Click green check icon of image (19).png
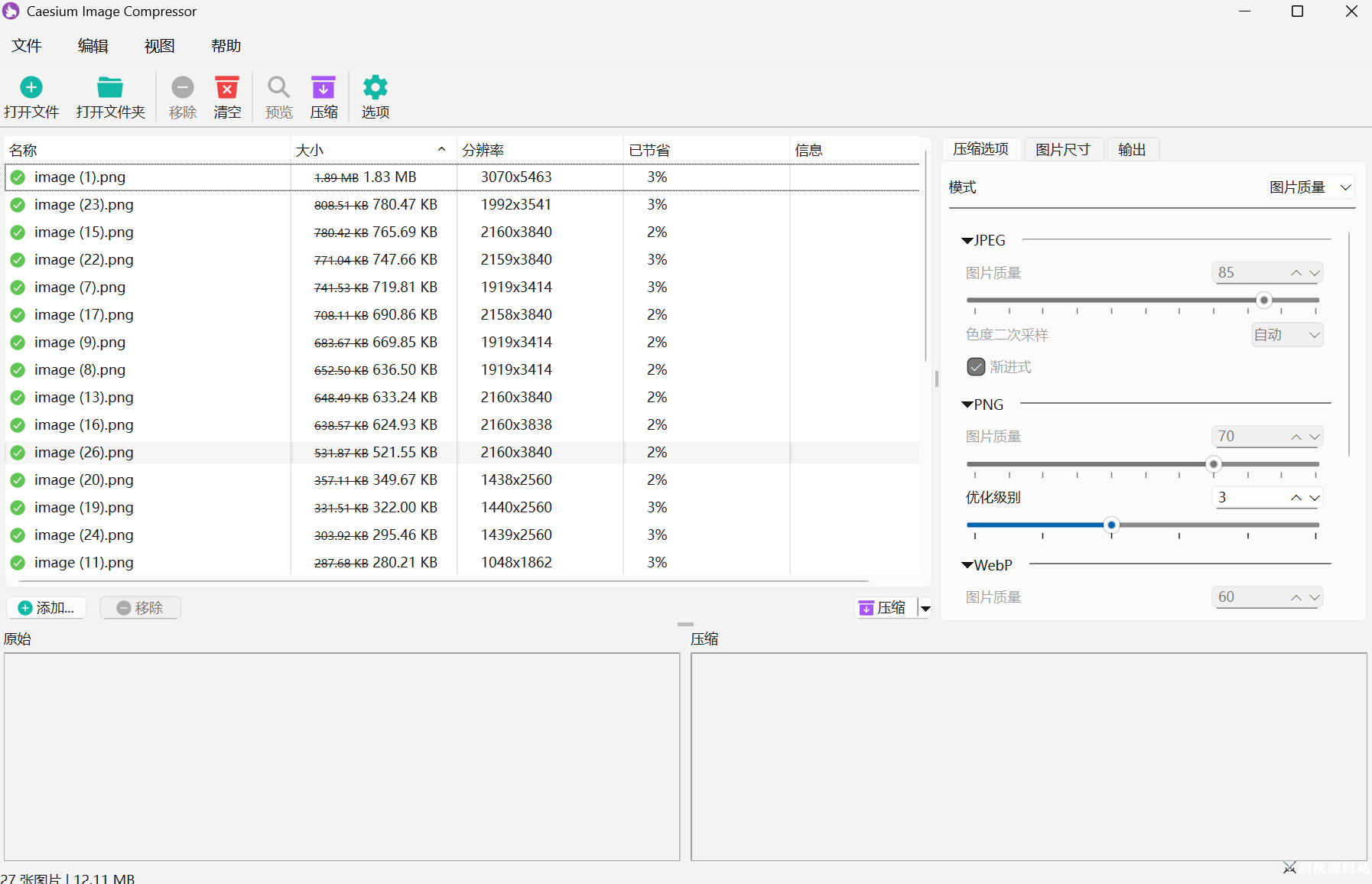The width and height of the screenshot is (1372, 884). 18,508
